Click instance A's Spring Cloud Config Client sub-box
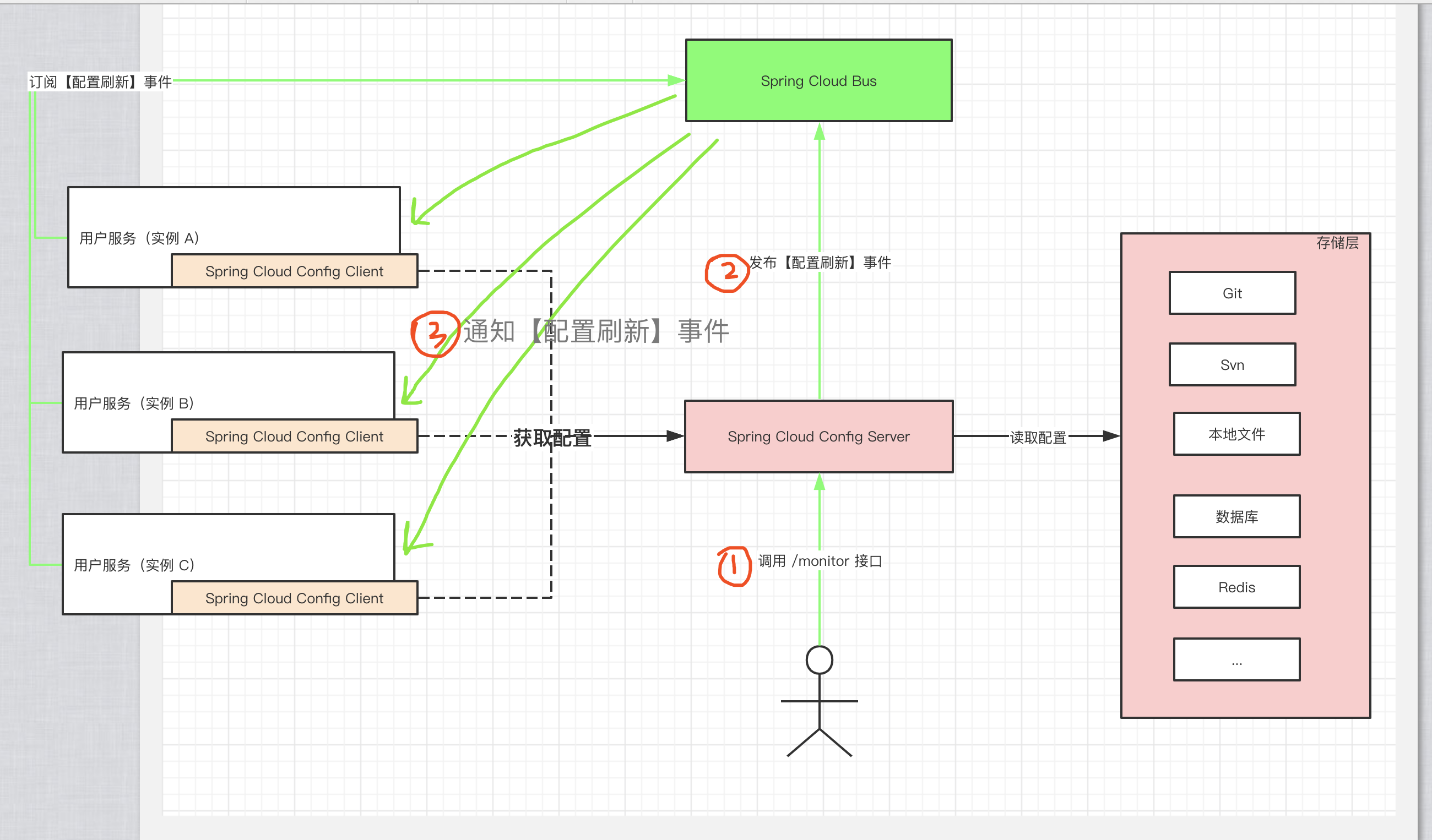Image resolution: width=1432 pixels, height=840 pixels. pos(294,271)
